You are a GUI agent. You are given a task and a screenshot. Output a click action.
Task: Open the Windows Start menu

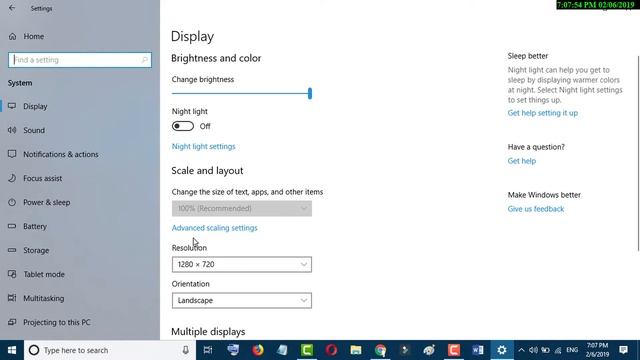pos(12,350)
